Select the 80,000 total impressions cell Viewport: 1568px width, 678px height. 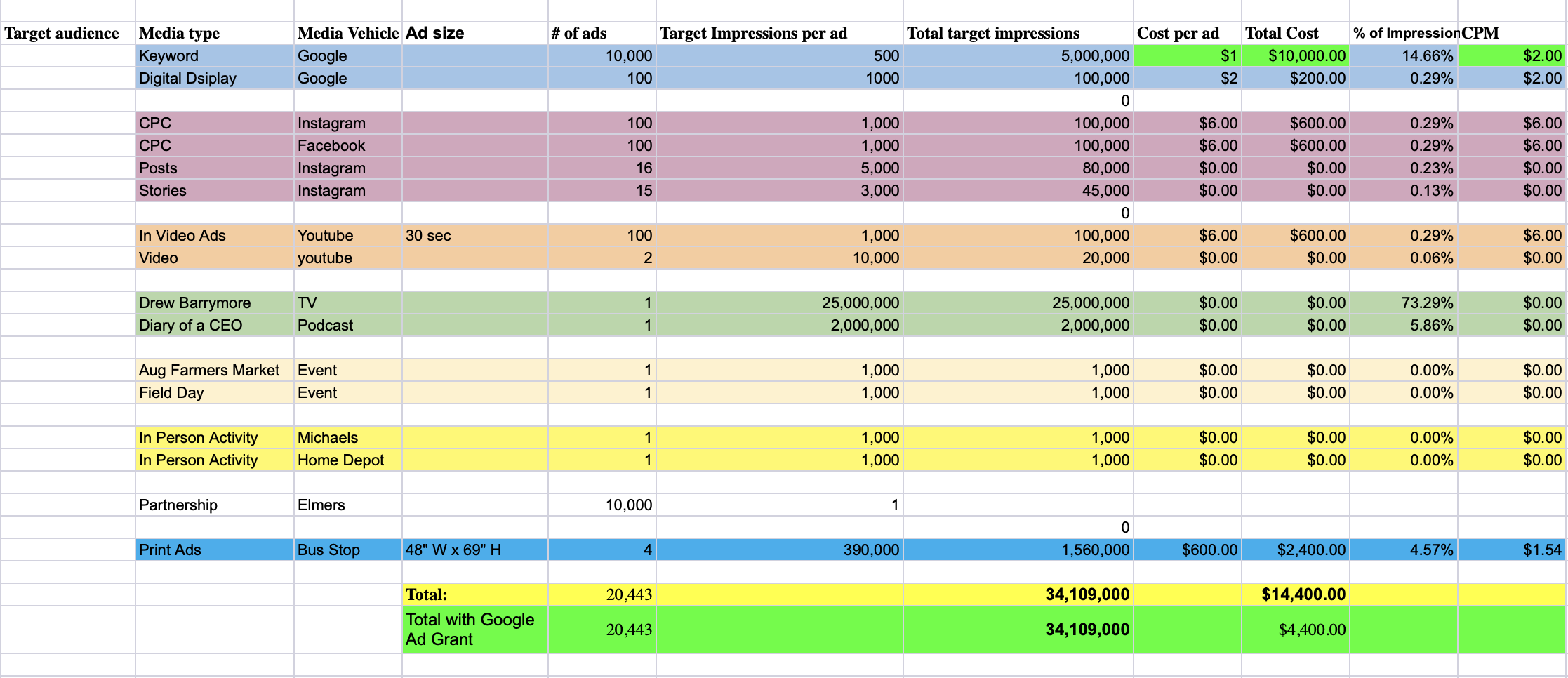pyautogui.click(x=1018, y=168)
